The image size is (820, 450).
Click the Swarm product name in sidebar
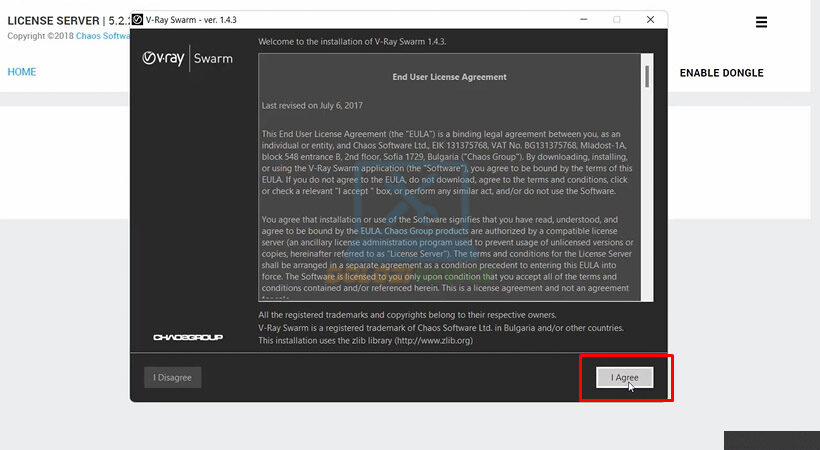(x=212, y=58)
